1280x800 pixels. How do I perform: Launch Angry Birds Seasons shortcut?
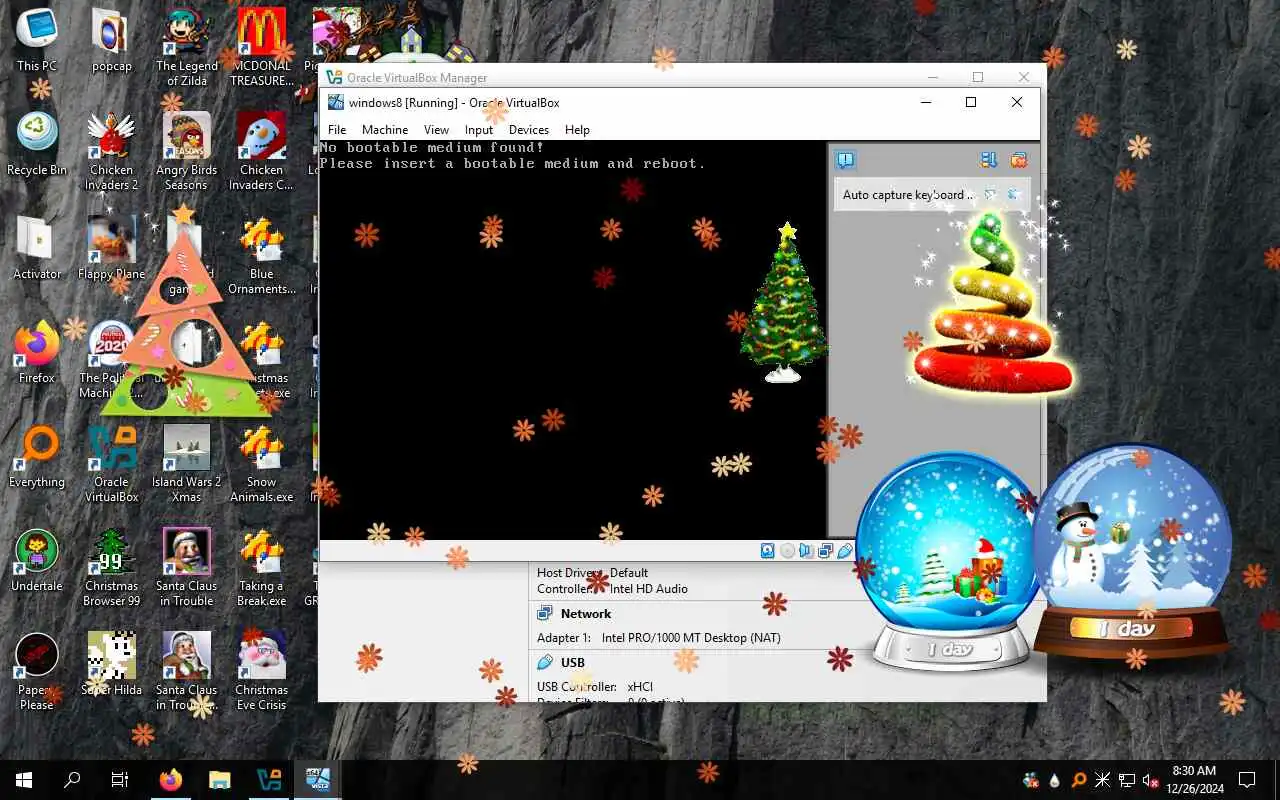click(187, 151)
